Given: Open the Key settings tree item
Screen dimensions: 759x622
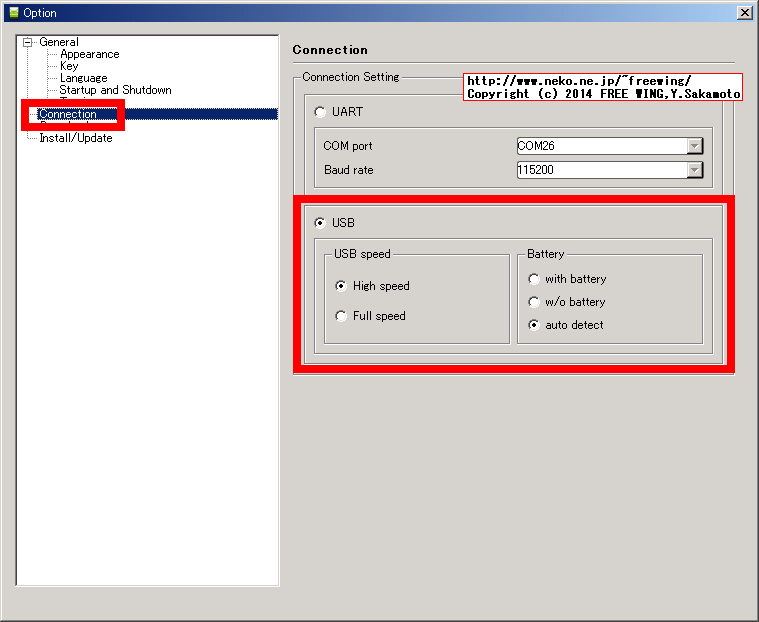Looking at the screenshot, I should 69,66.
